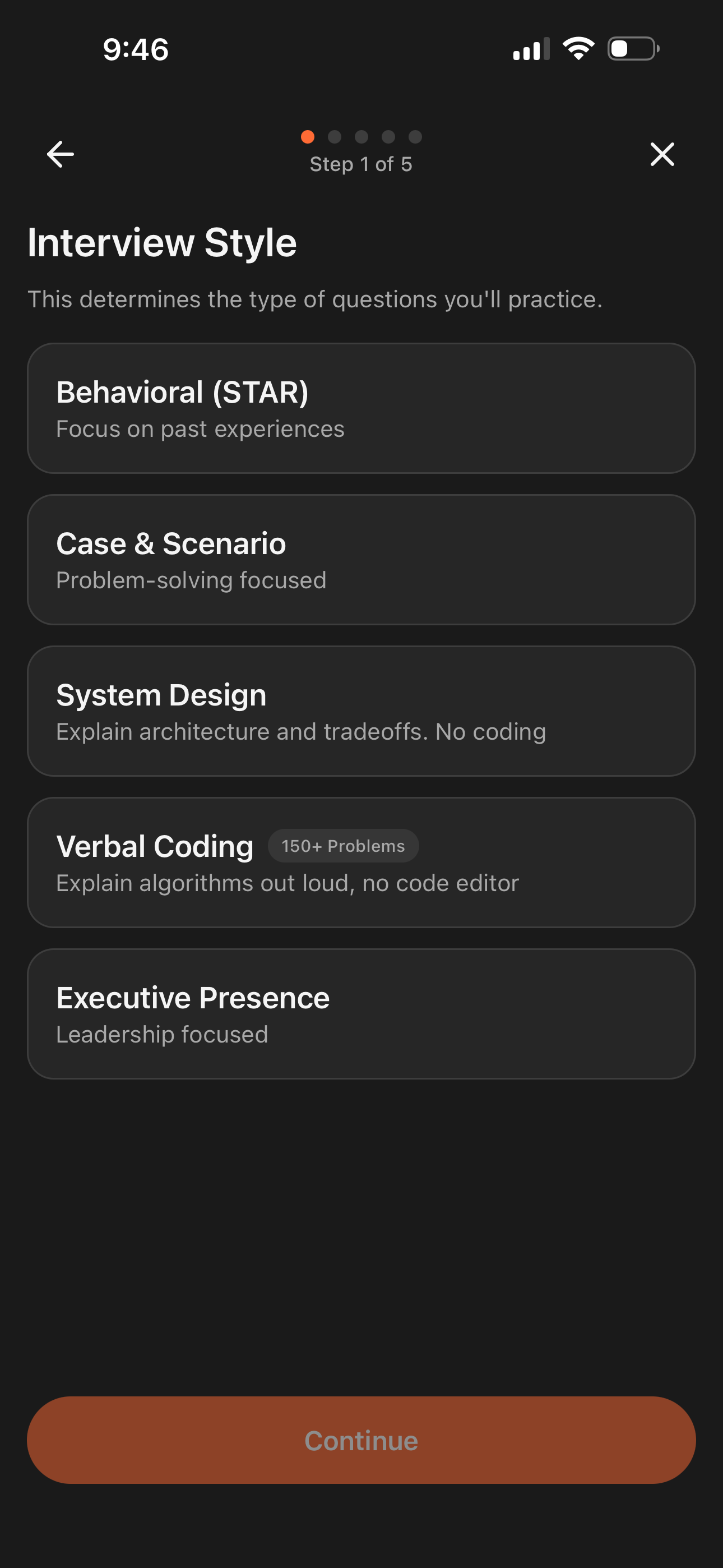Choose the Executive Presence option
Viewport: 723px width, 1568px height.
click(361, 1014)
